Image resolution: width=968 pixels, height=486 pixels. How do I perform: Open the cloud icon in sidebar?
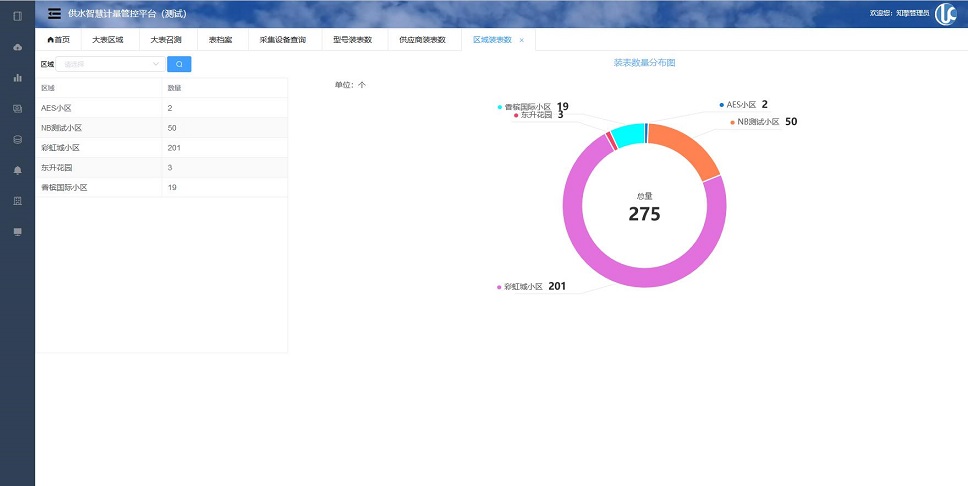[17, 47]
